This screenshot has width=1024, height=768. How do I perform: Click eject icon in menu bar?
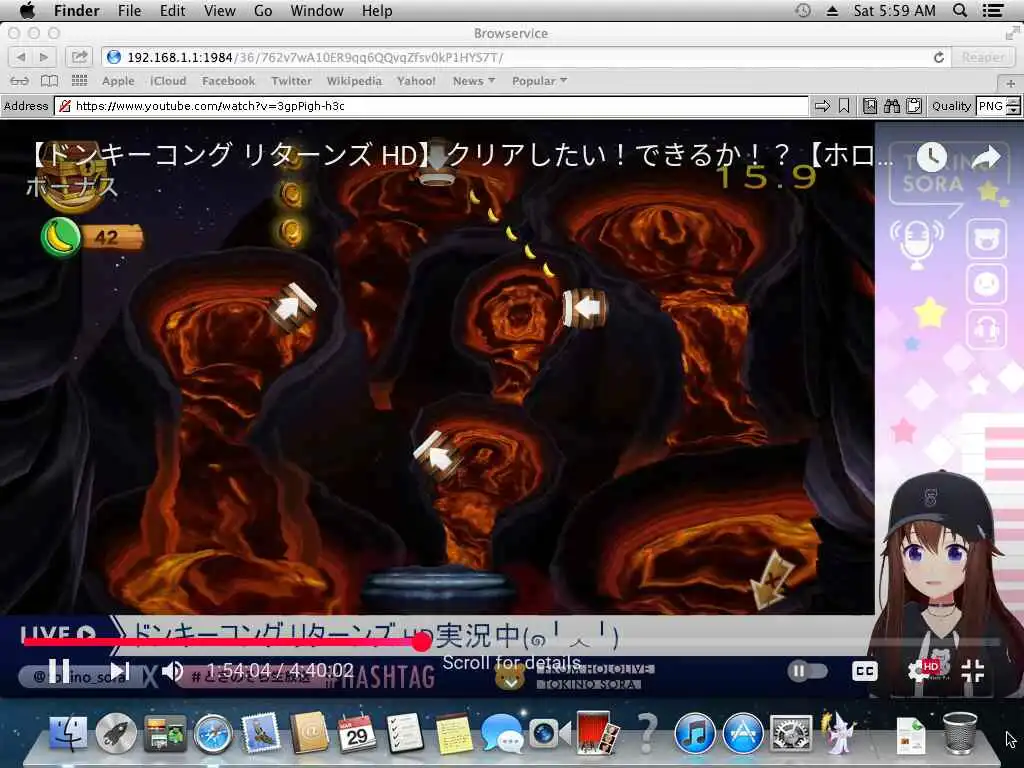(x=832, y=10)
